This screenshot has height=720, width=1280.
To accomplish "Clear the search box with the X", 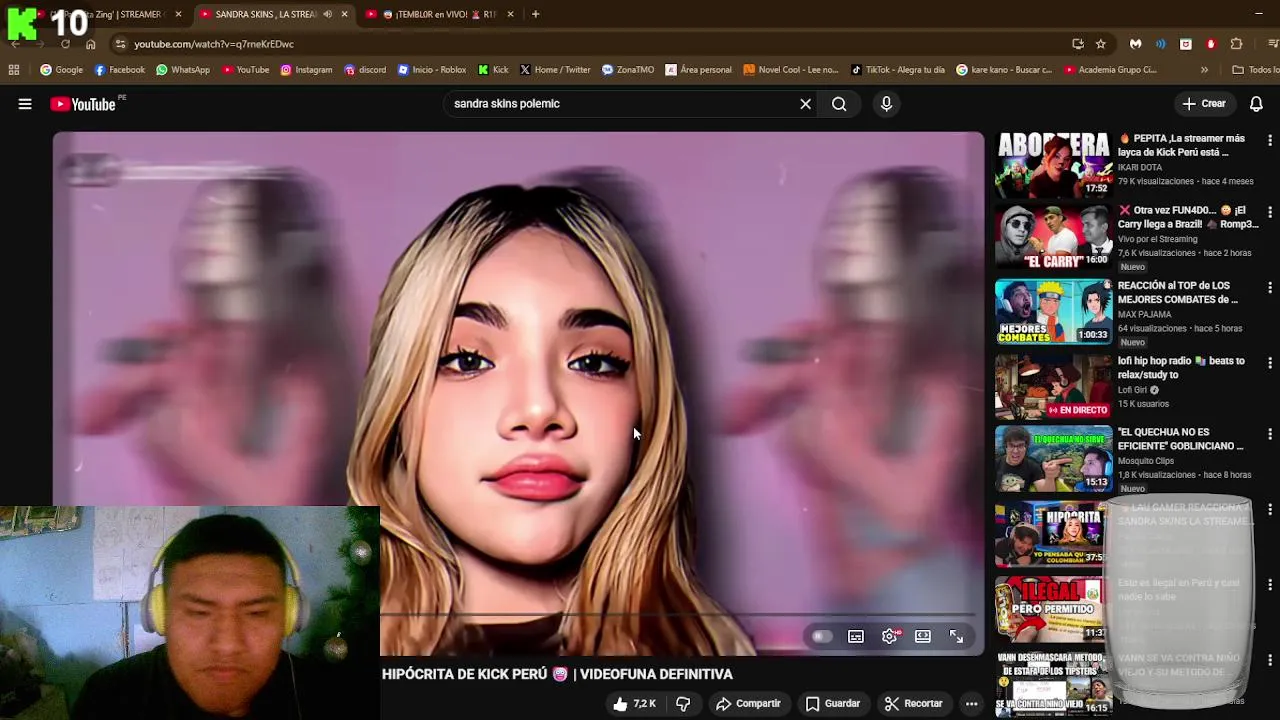I will coord(805,104).
